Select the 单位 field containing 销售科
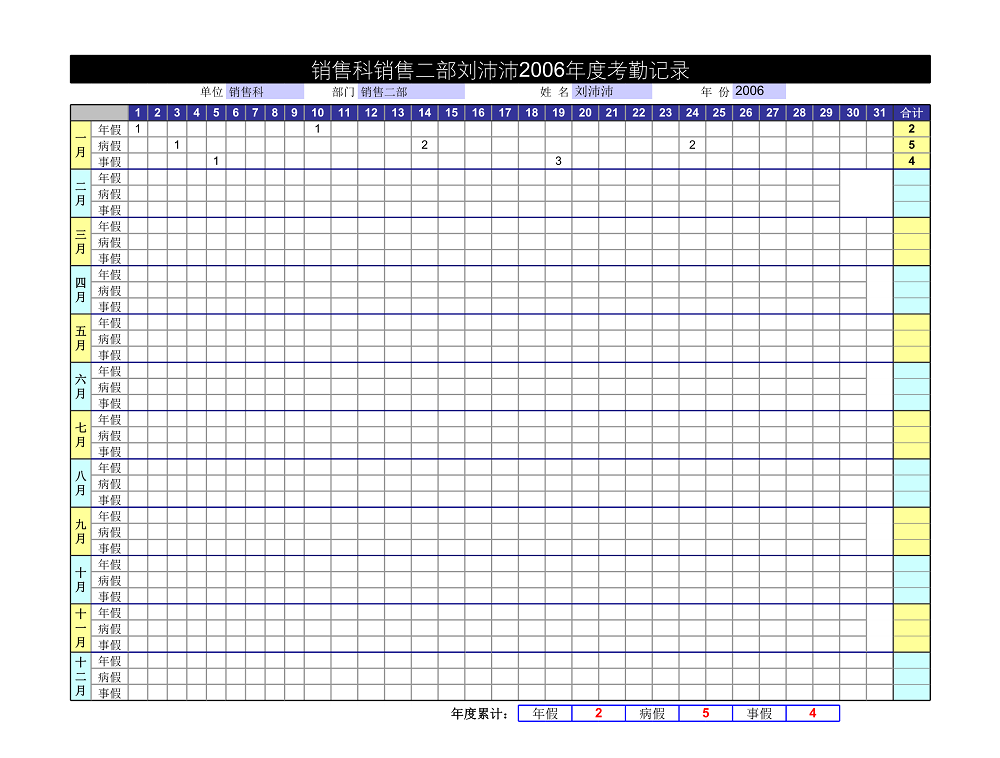Image resolution: width=1000 pixels, height=758 pixels. click(264, 92)
